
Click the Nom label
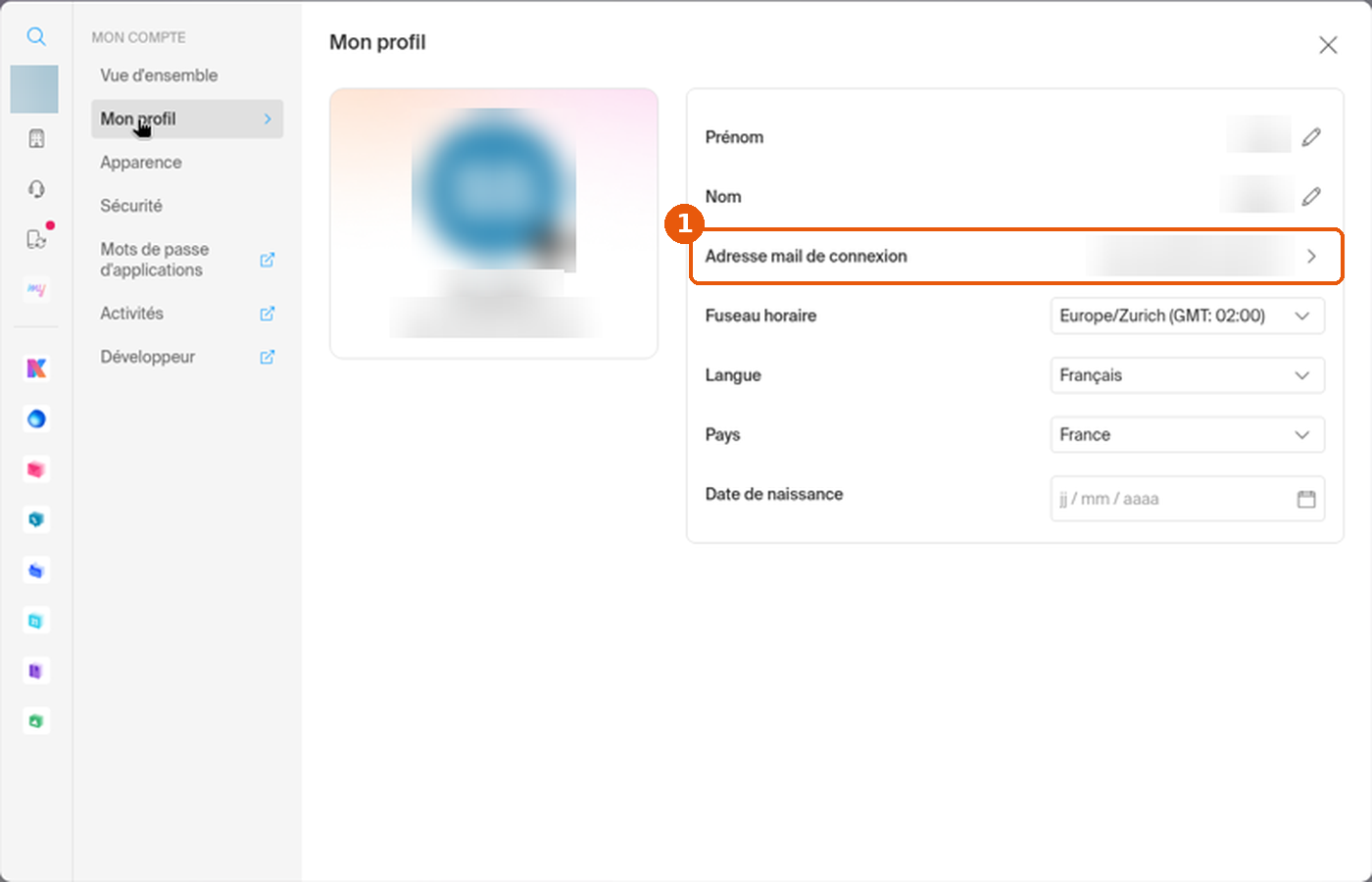(723, 197)
